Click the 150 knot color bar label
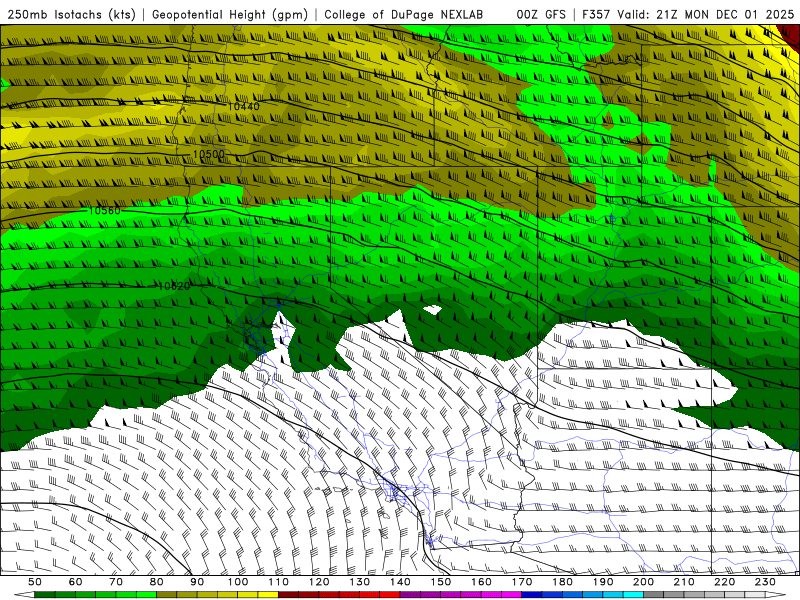The width and height of the screenshot is (800, 600). [x=441, y=582]
